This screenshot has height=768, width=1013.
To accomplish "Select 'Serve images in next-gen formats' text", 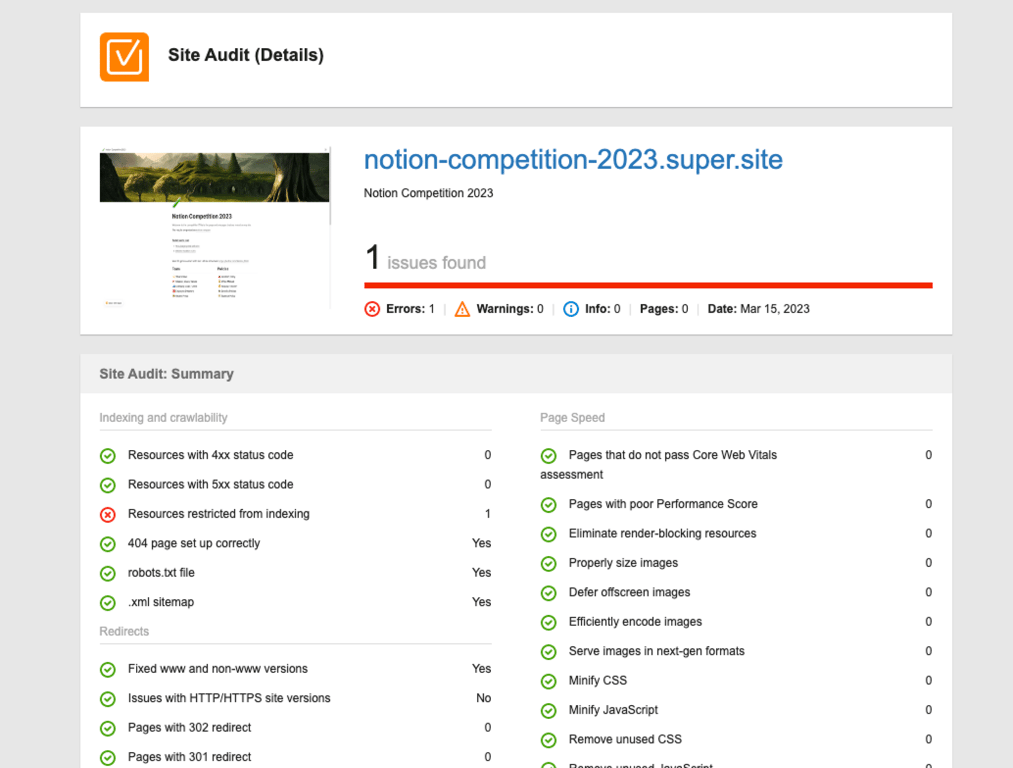I will tap(656, 651).
